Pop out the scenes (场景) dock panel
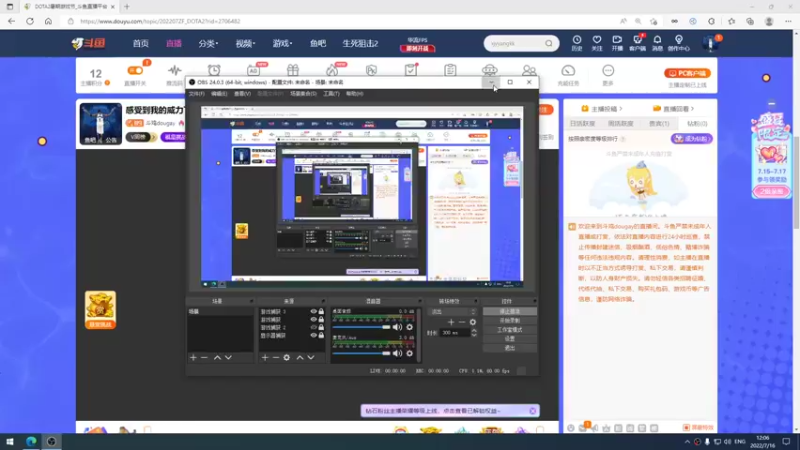 251,302
